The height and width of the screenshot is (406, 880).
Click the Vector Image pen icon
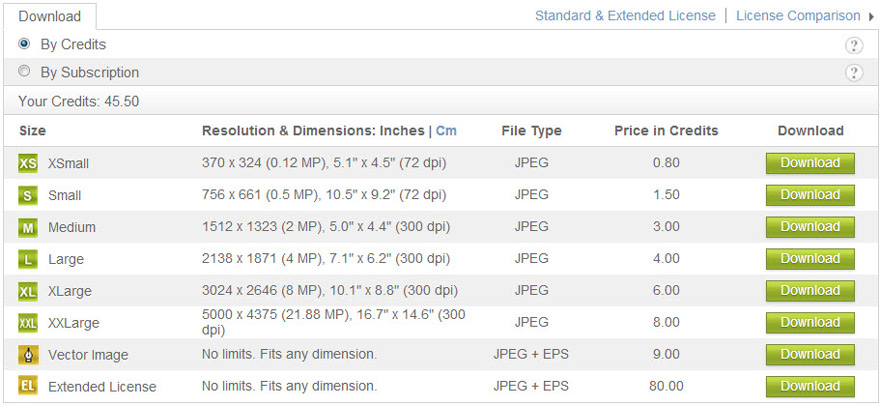pos(28,355)
